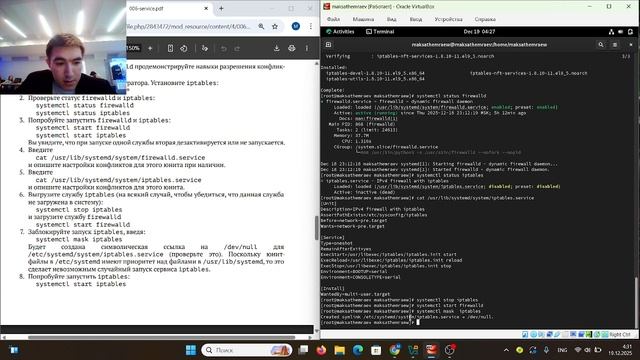
Task: Open the Машина menu in VirtualBox
Action: [x=363, y=19]
